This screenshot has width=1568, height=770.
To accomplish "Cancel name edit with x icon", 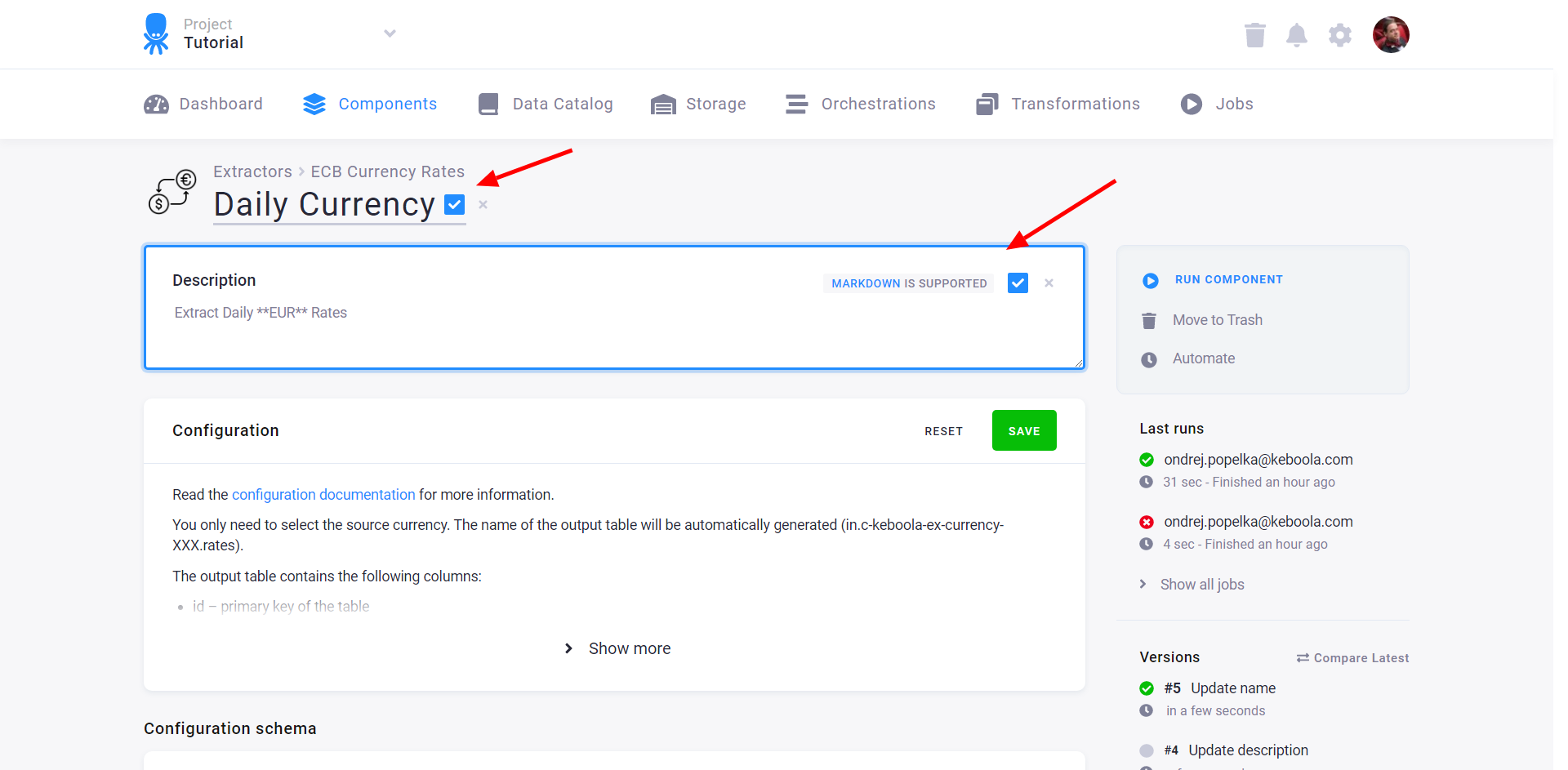I will point(483,205).
